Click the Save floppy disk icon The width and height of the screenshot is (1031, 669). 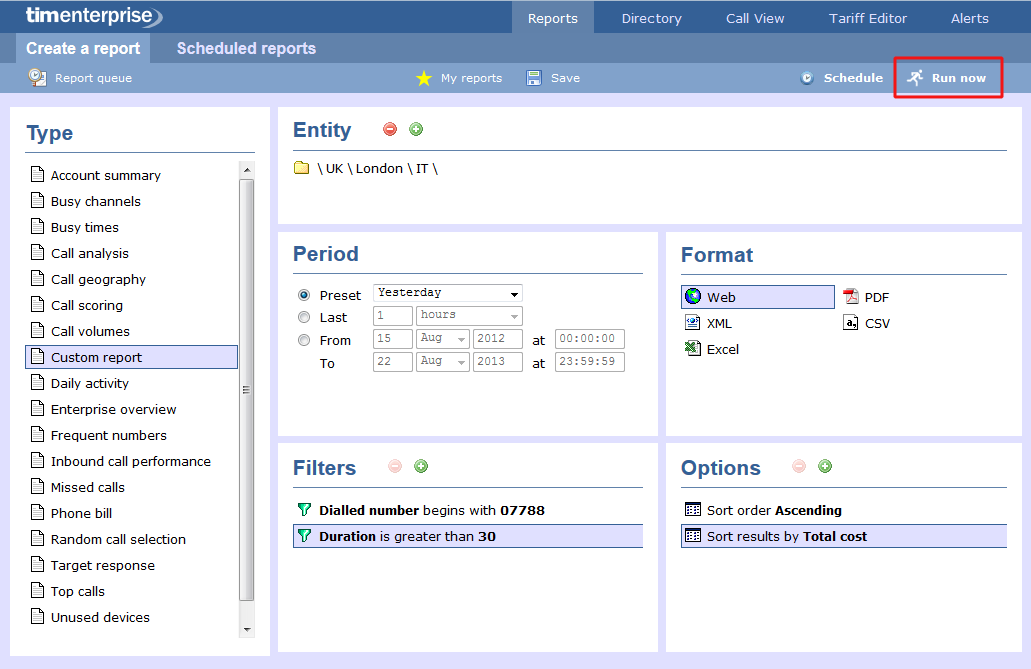click(534, 78)
